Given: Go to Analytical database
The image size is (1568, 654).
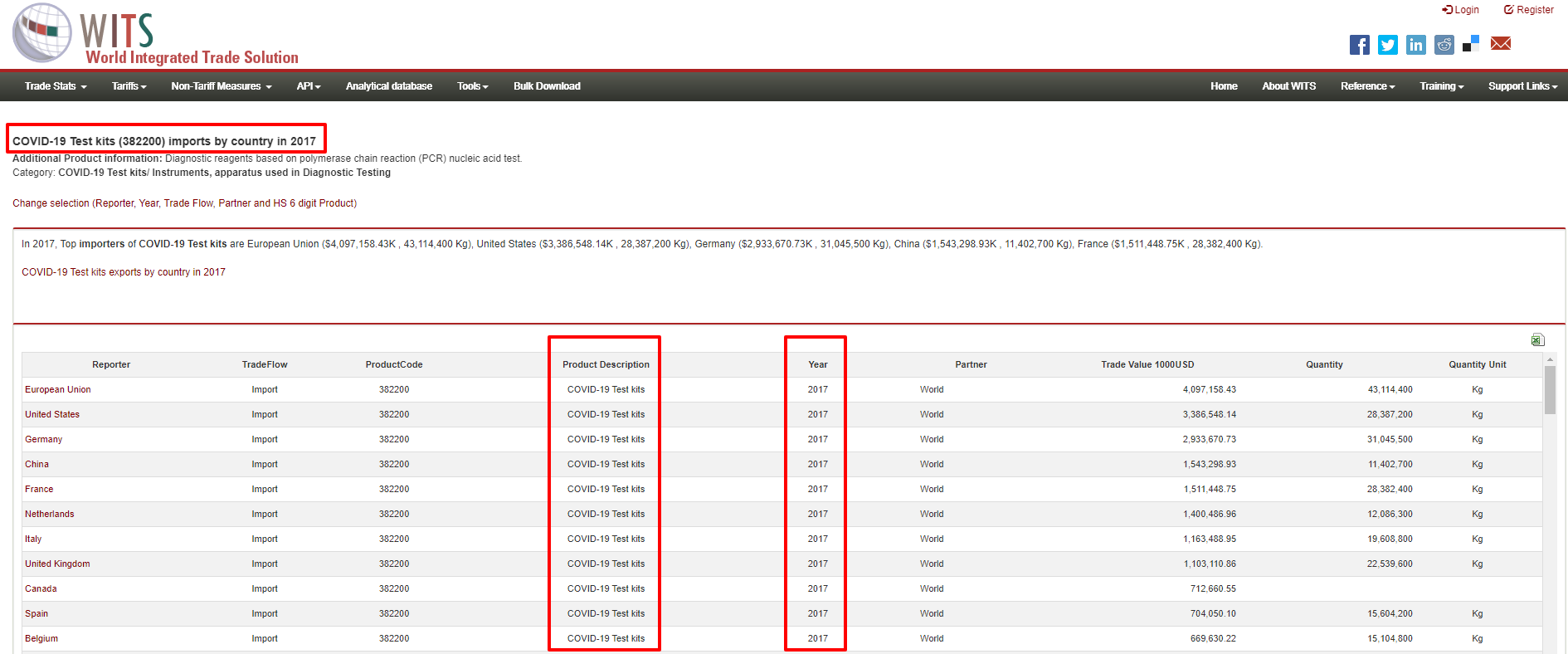Looking at the screenshot, I should tap(389, 86).
